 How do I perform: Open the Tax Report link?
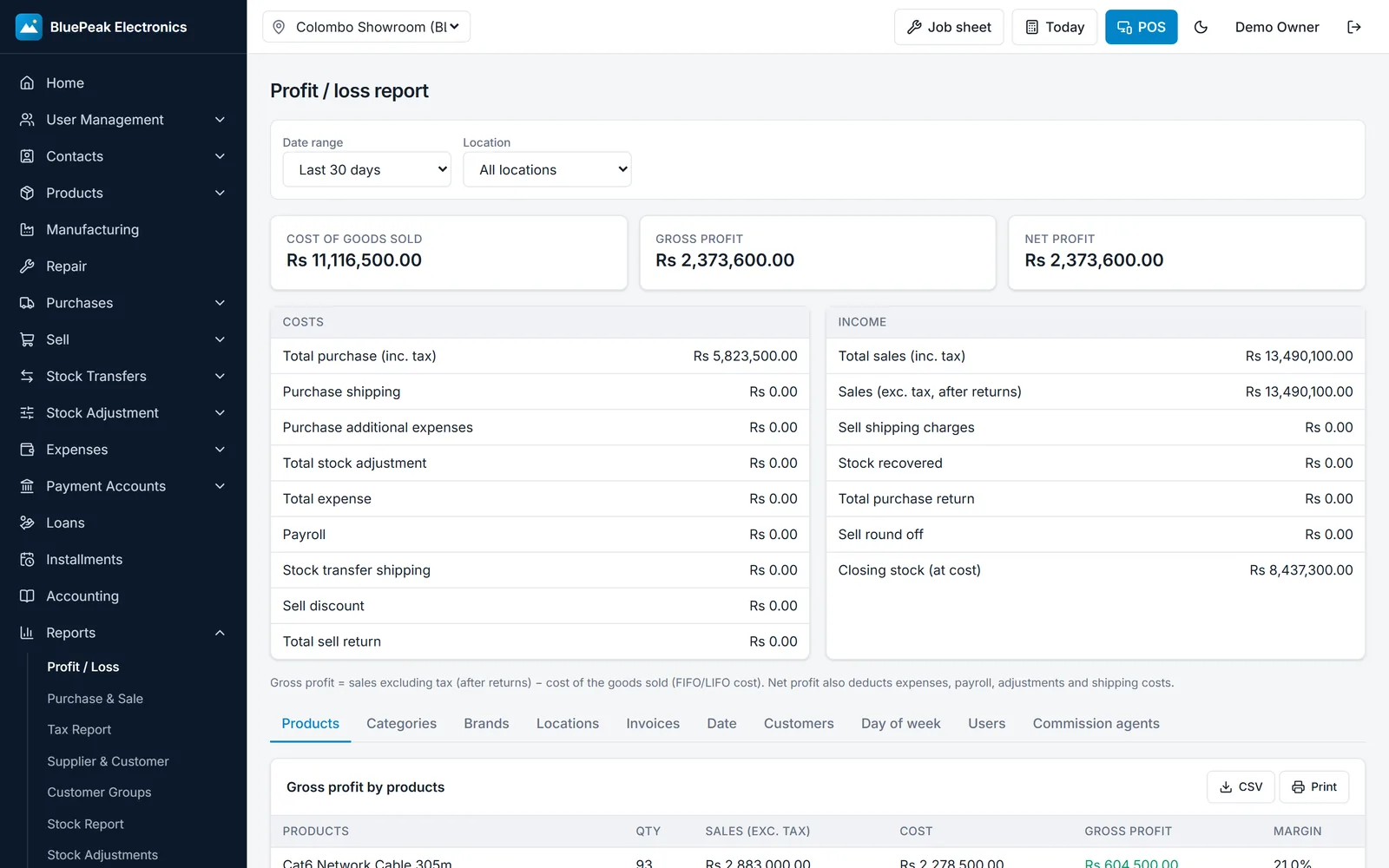pos(79,730)
